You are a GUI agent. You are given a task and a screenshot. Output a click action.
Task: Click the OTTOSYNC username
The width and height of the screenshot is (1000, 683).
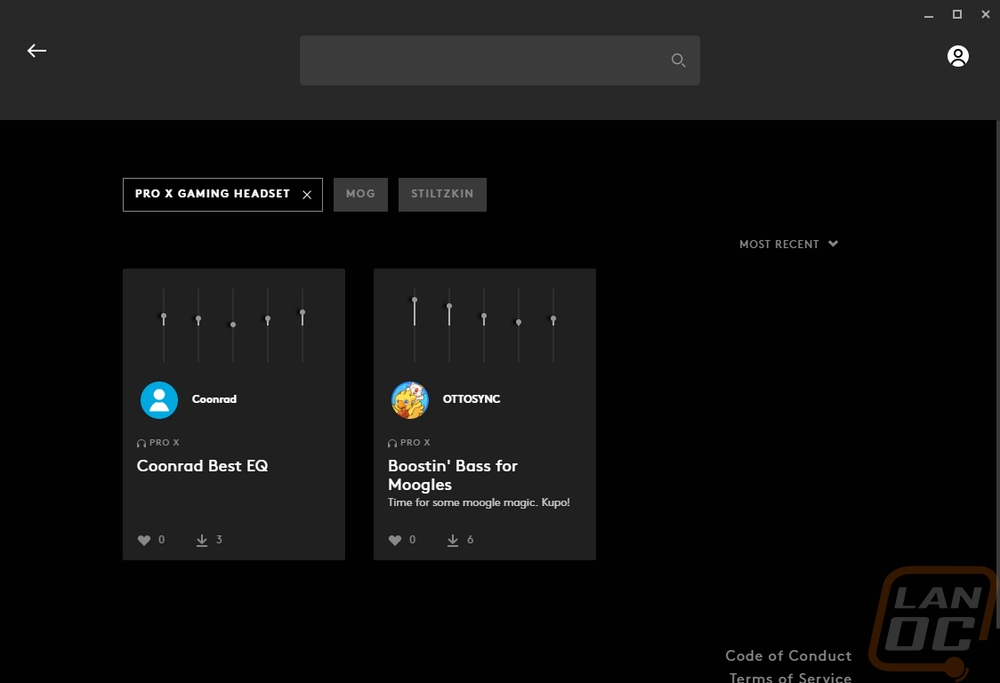coord(471,399)
